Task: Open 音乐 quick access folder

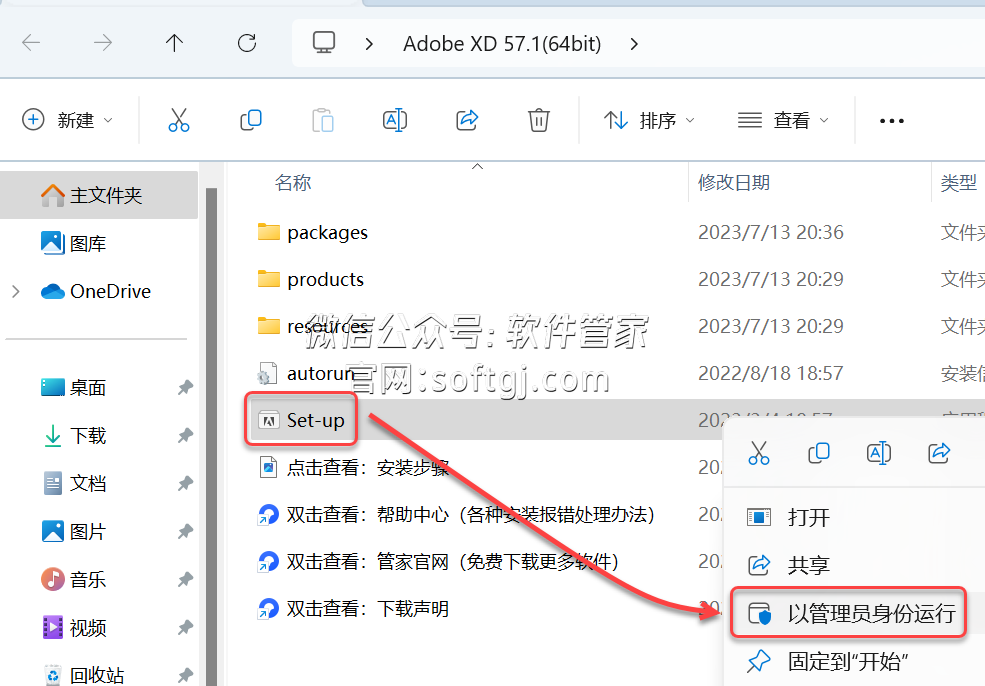Action: [x=73, y=579]
